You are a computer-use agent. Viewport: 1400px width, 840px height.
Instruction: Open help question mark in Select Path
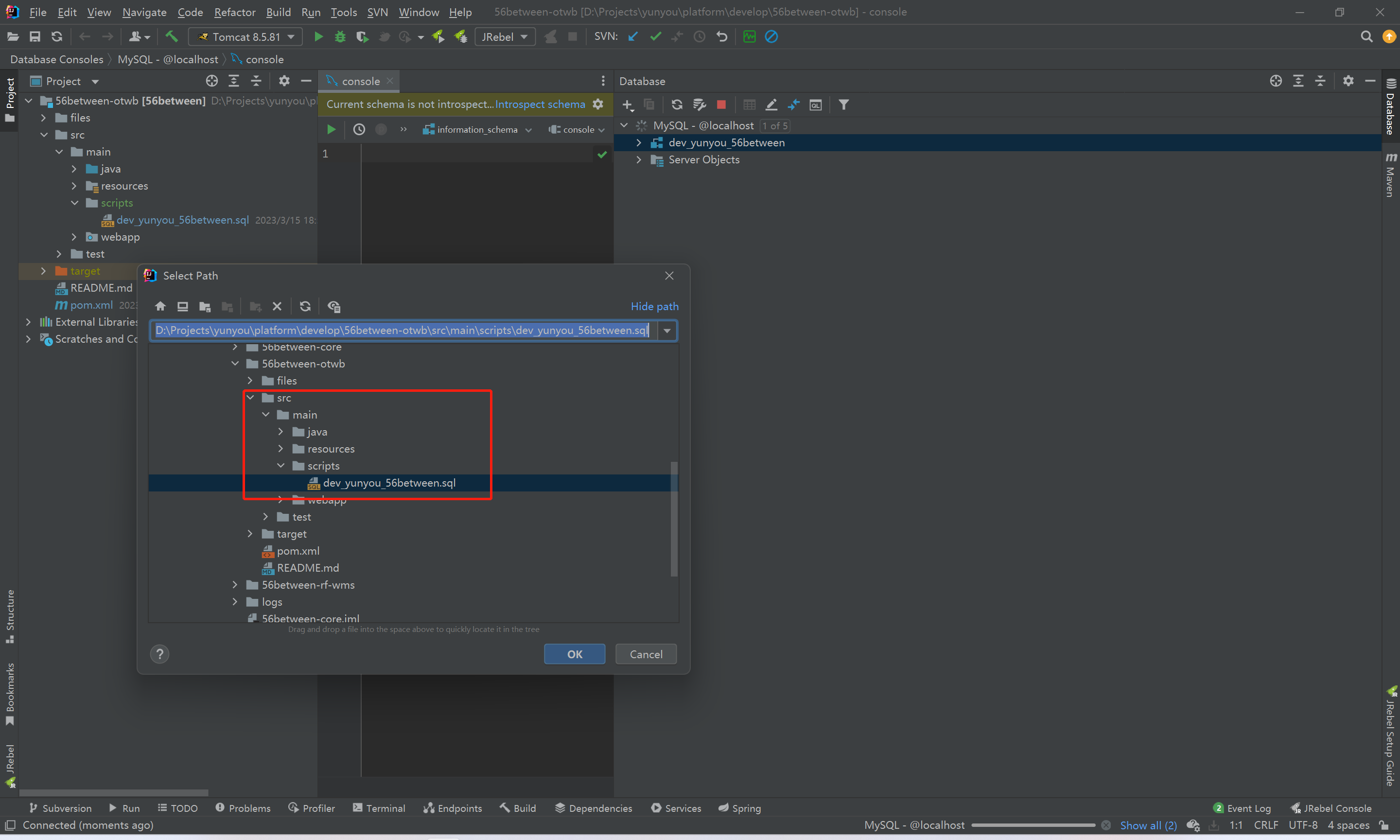point(159,654)
